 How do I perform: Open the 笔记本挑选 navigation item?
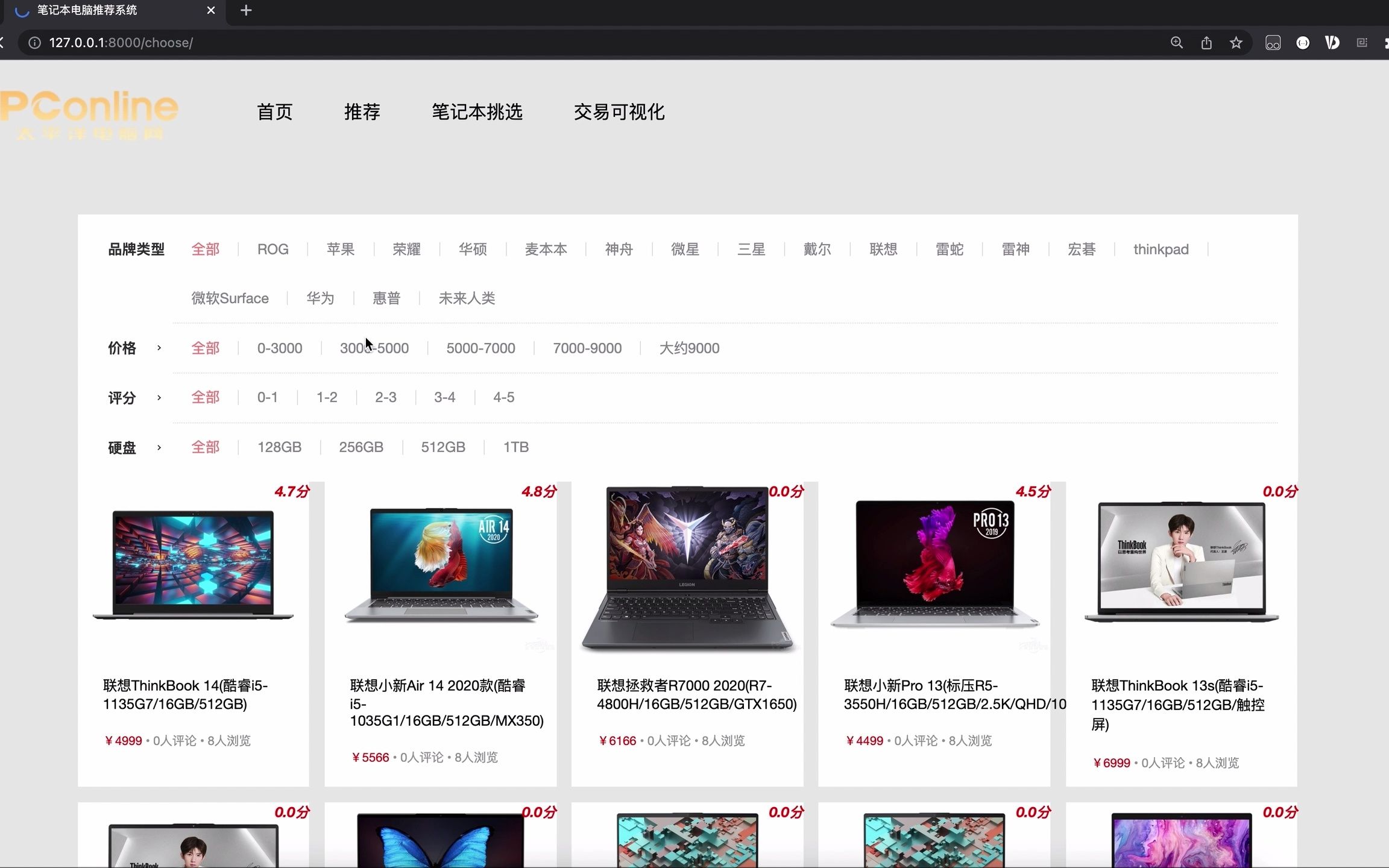pyautogui.click(x=477, y=112)
